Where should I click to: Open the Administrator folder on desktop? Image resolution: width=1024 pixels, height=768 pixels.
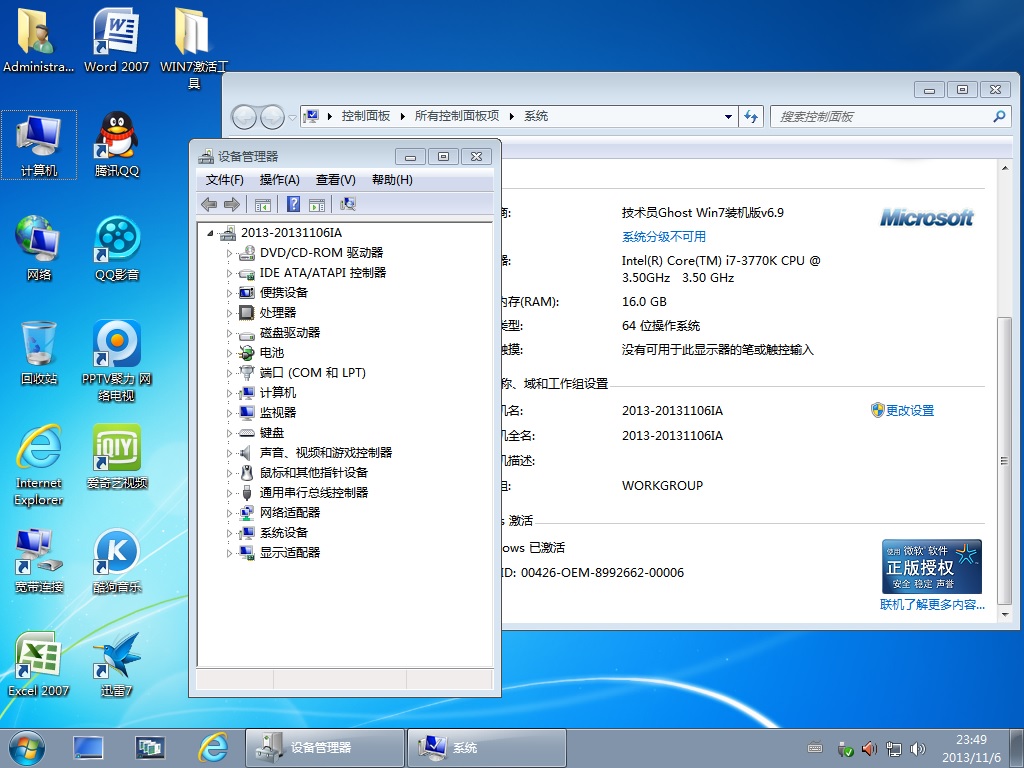click(x=38, y=40)
